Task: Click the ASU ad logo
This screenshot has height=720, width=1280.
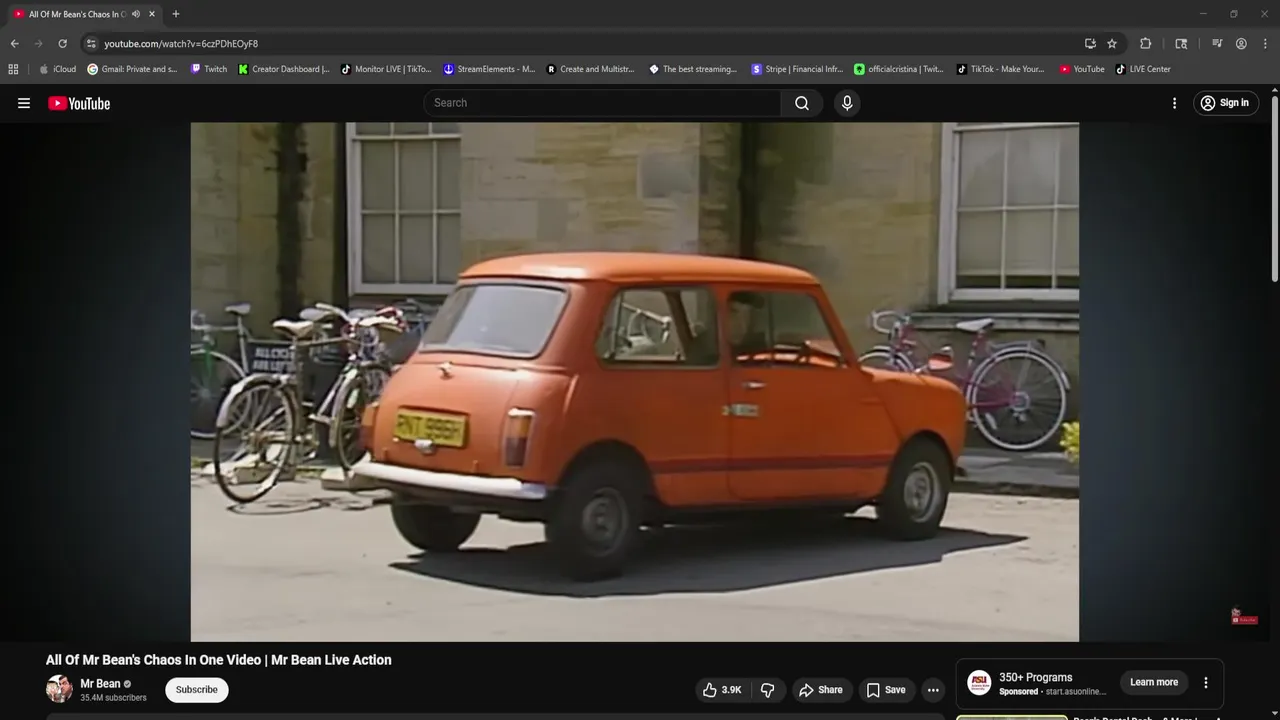Action: pyautogui.click(x=980, y=683)
